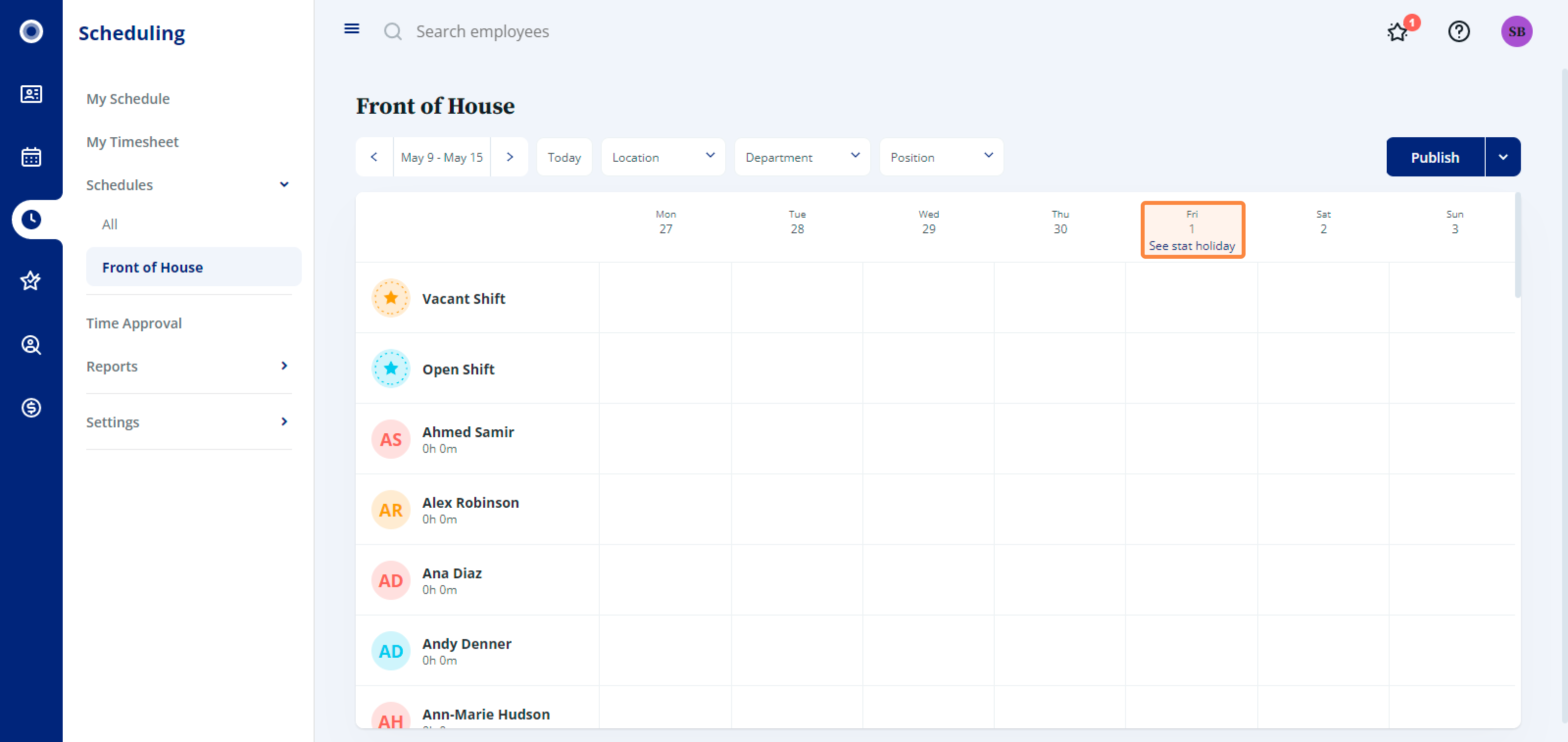This screenshot has height=742, width=1568.
Task: Click the Sat 2 column header
Action: tap(1323, 222)
